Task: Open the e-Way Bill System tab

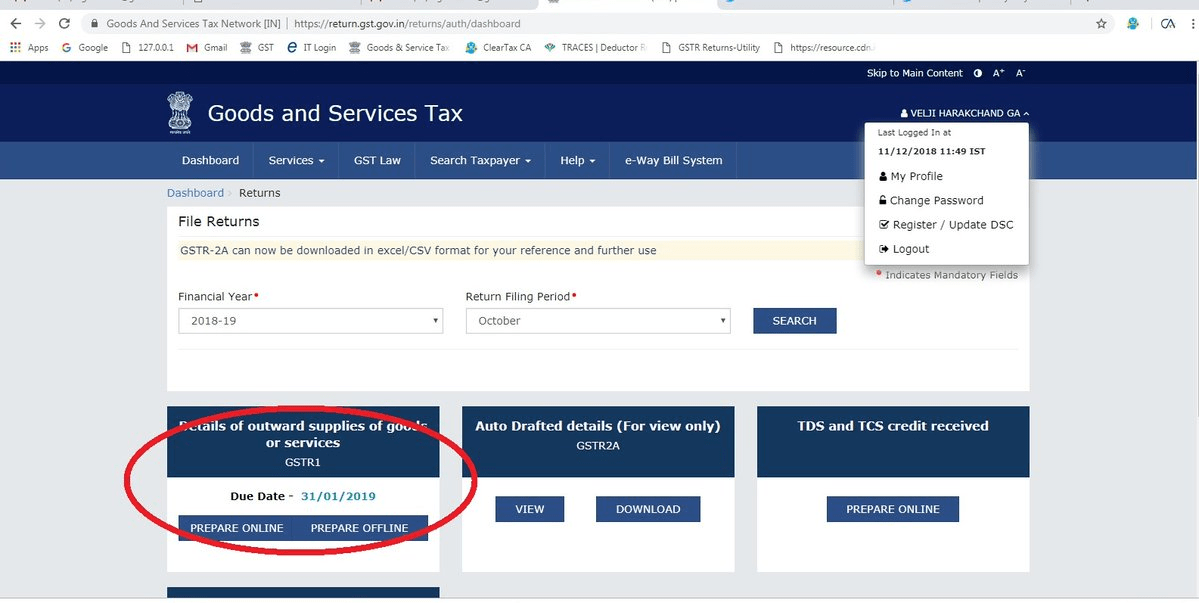Action: 673,160
